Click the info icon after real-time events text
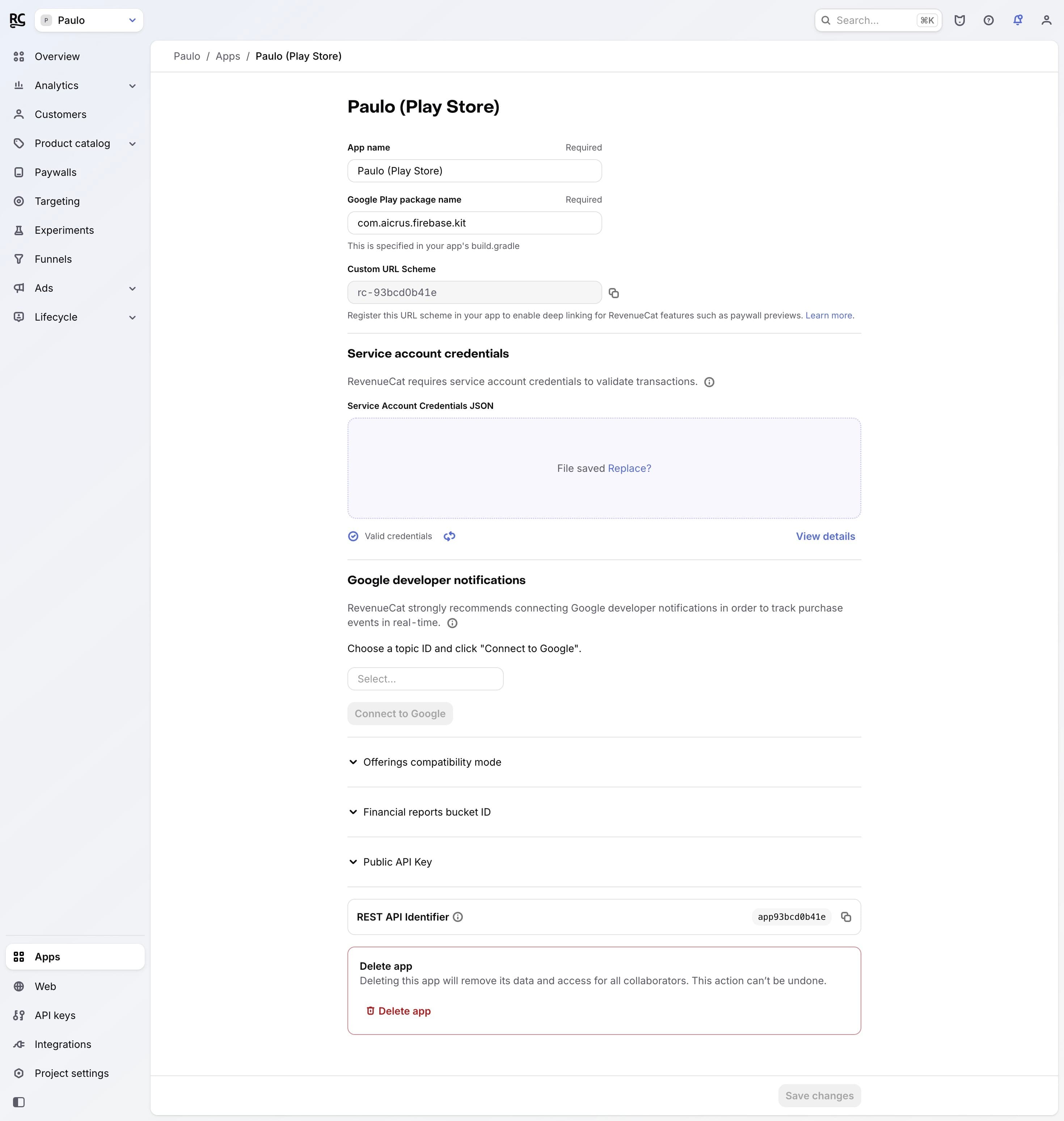 pos(452,623)
